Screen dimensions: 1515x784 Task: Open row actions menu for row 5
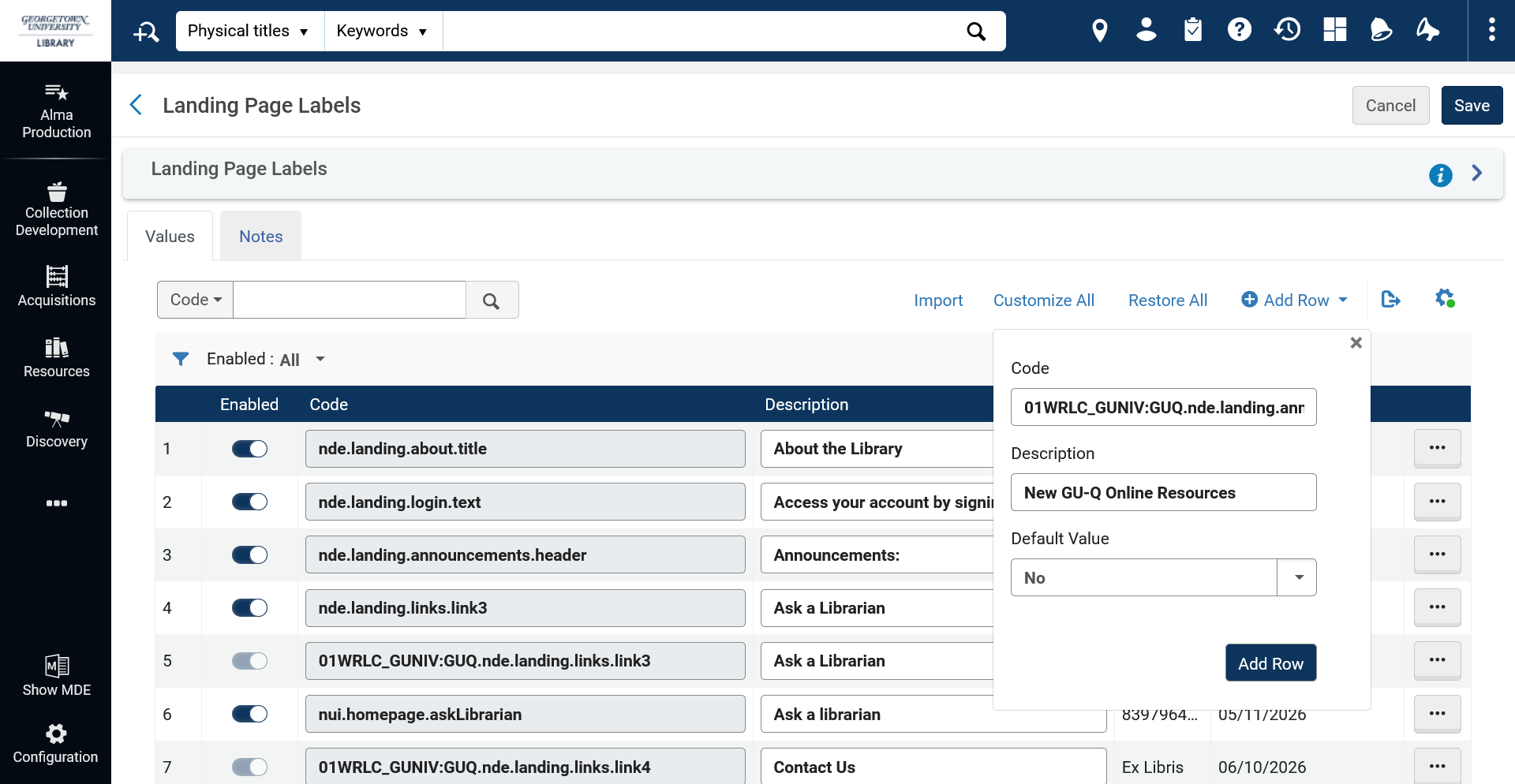click(x=1437, y=660)
